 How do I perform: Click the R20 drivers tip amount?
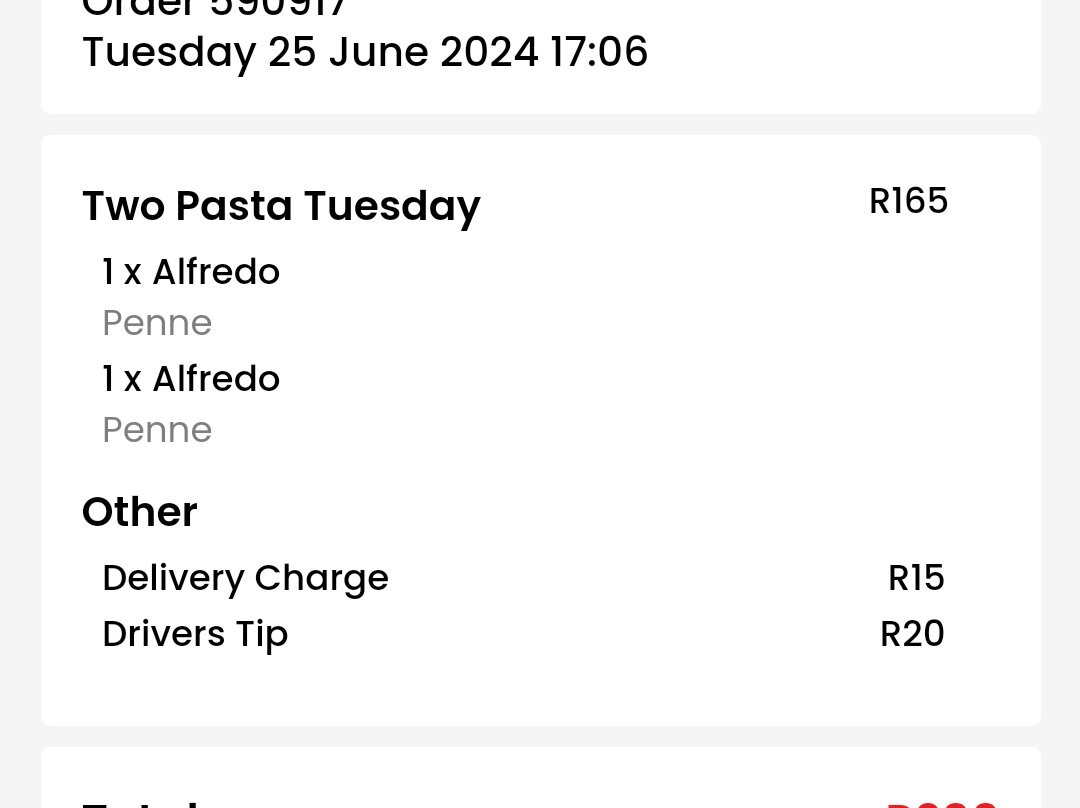pyautogui.click(x=912, y=633)
